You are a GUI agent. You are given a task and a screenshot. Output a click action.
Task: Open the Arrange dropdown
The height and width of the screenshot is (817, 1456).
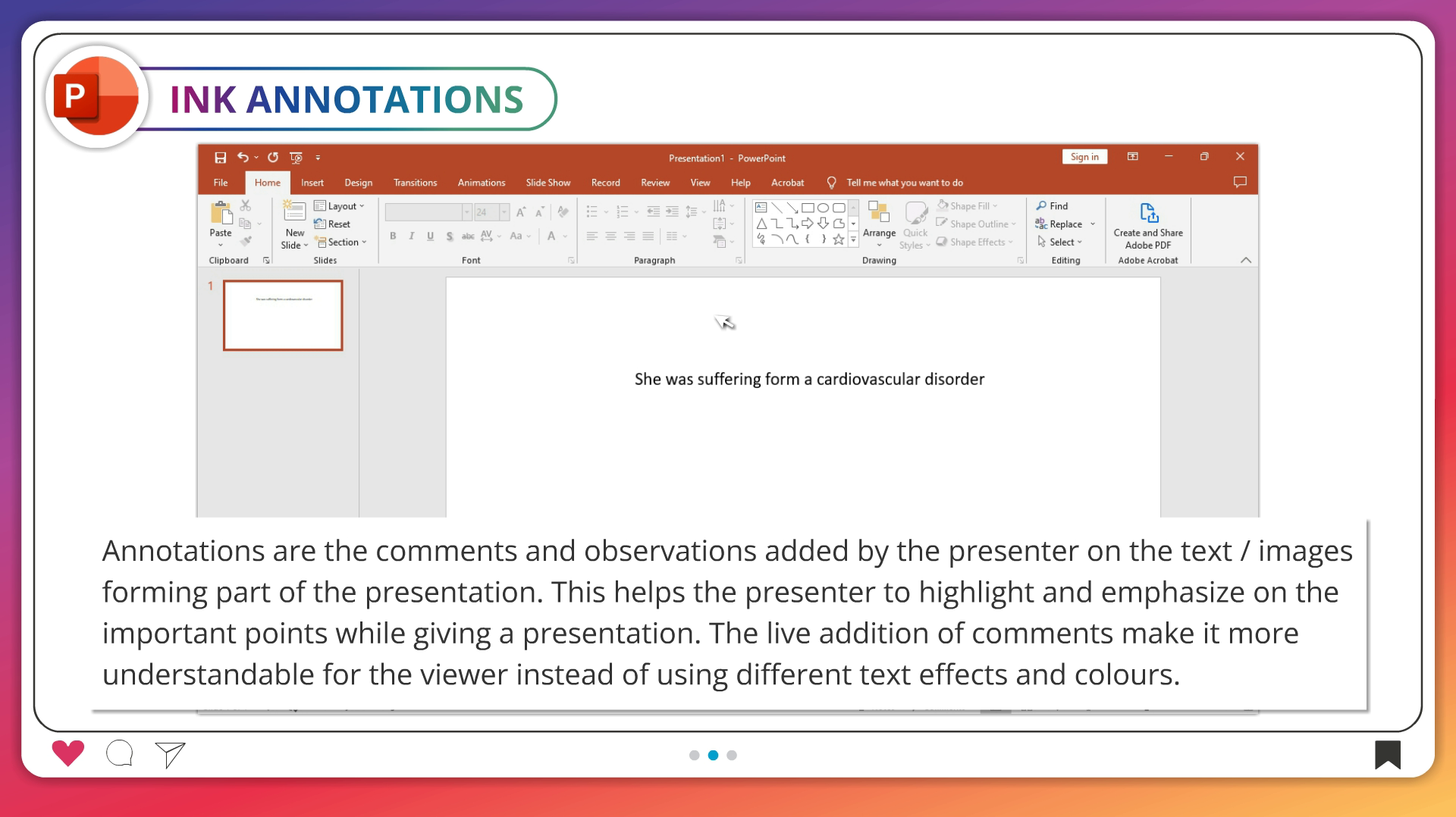click(x=879, y=222)
